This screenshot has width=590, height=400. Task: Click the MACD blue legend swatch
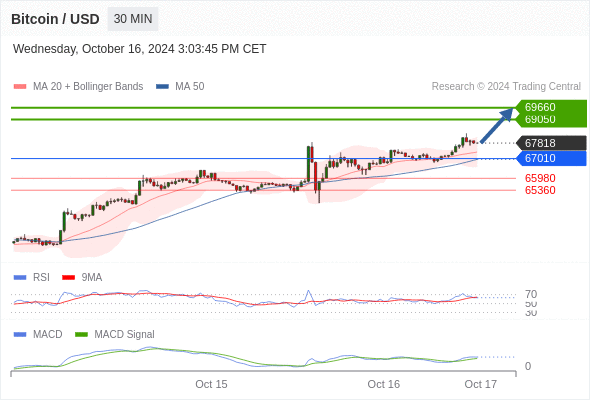coord(20,334)
